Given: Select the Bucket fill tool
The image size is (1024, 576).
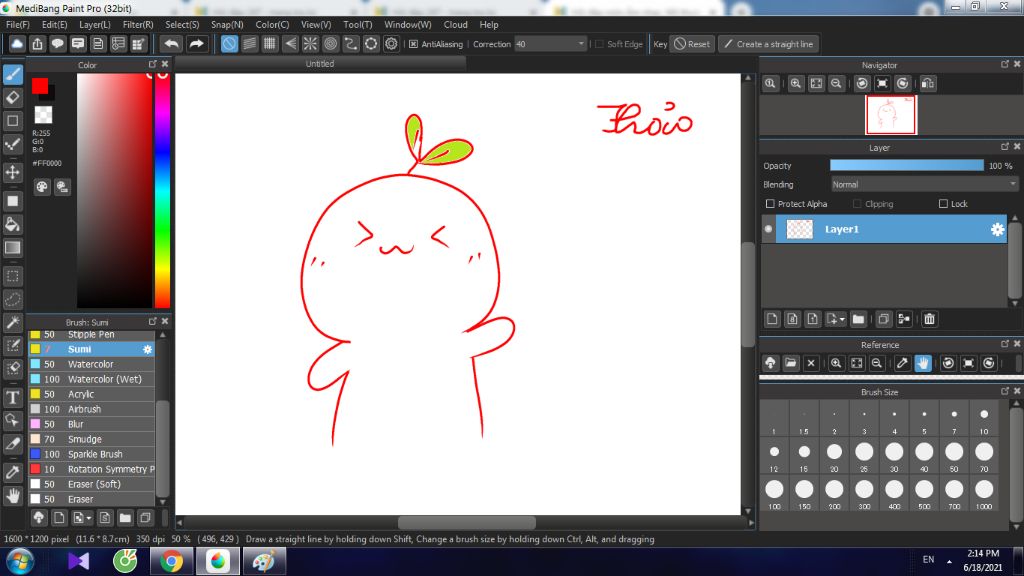Looking at the screenshot, I should point(13,225).
